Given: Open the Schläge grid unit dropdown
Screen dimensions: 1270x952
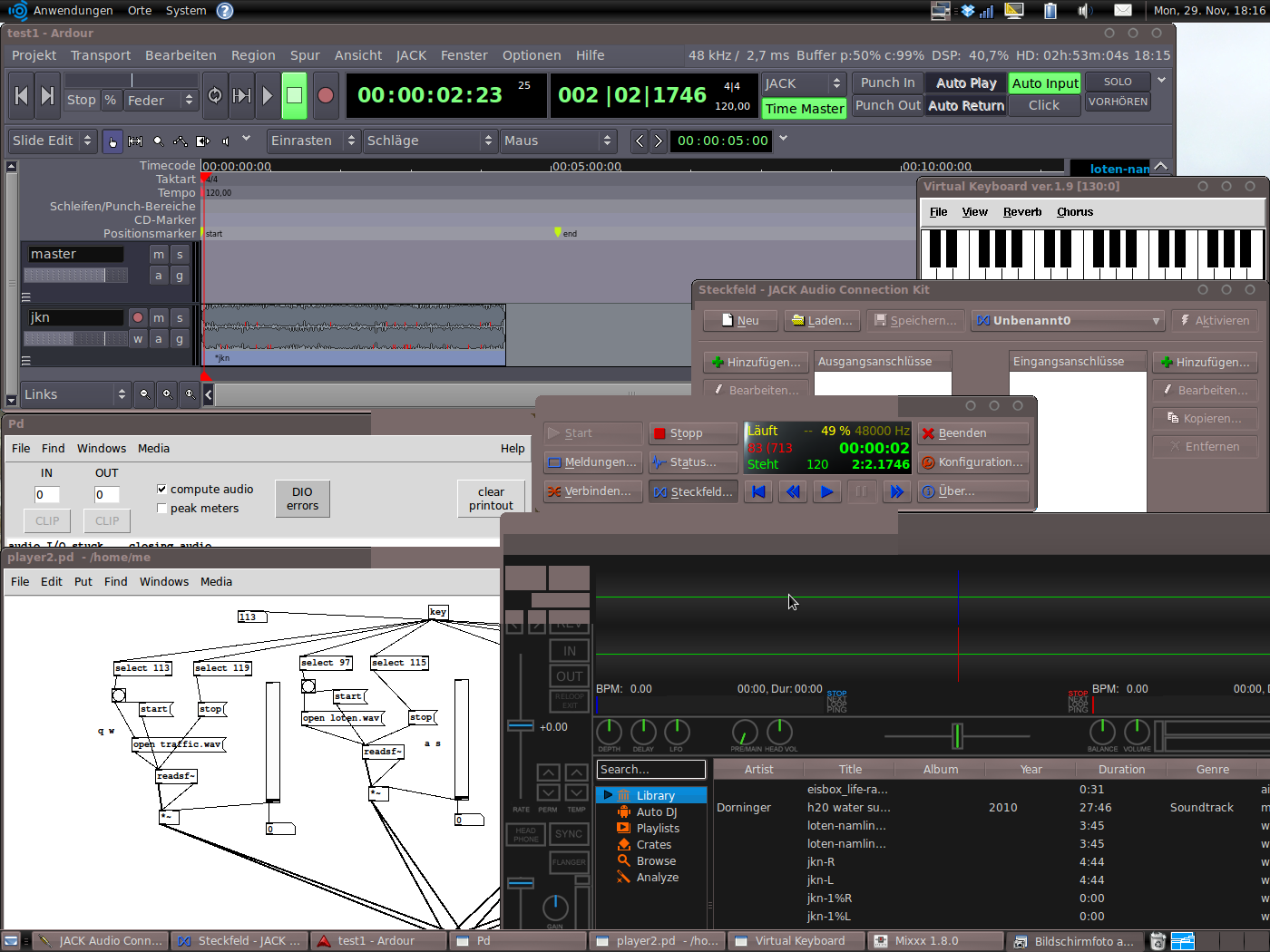Looking at the screenshot, I should (x=431, y=141).
